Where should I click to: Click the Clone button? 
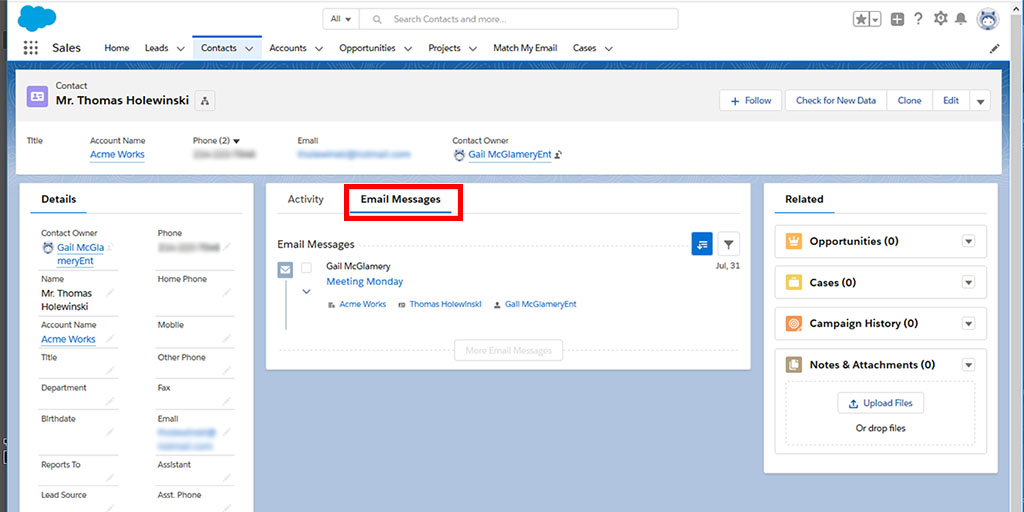point(910,101)
